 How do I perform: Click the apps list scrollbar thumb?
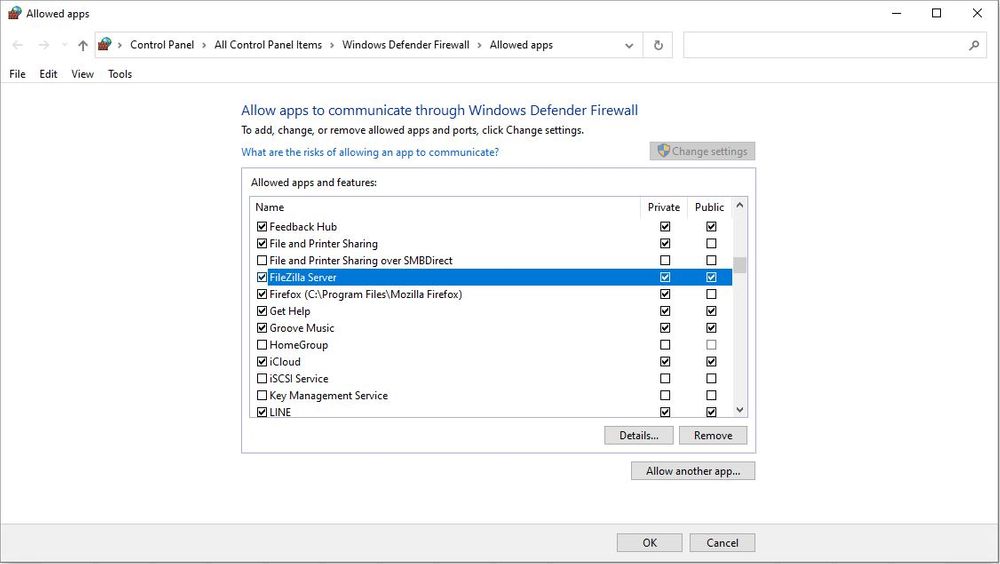(740, 265)
